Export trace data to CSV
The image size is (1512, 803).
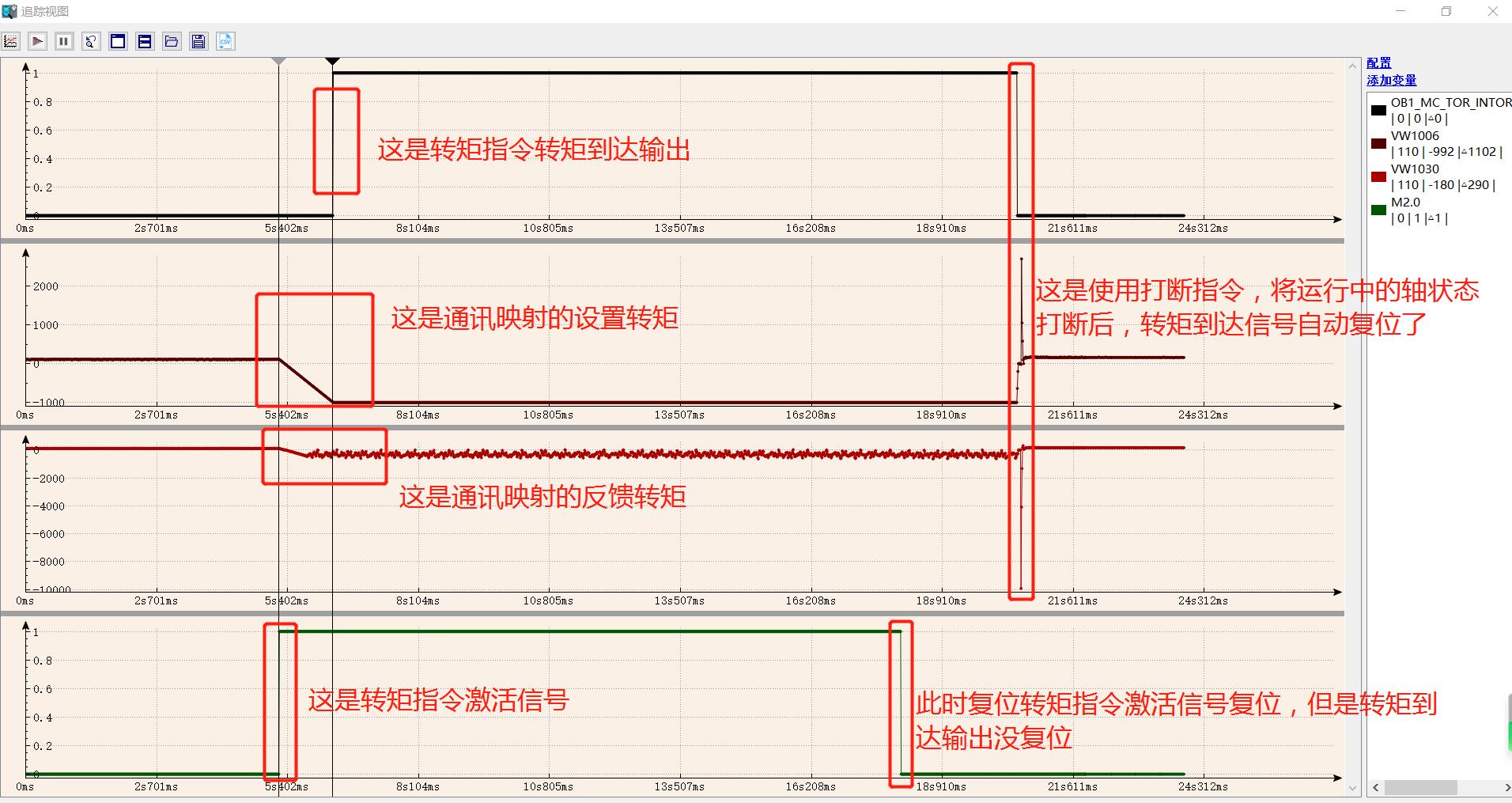225,41
